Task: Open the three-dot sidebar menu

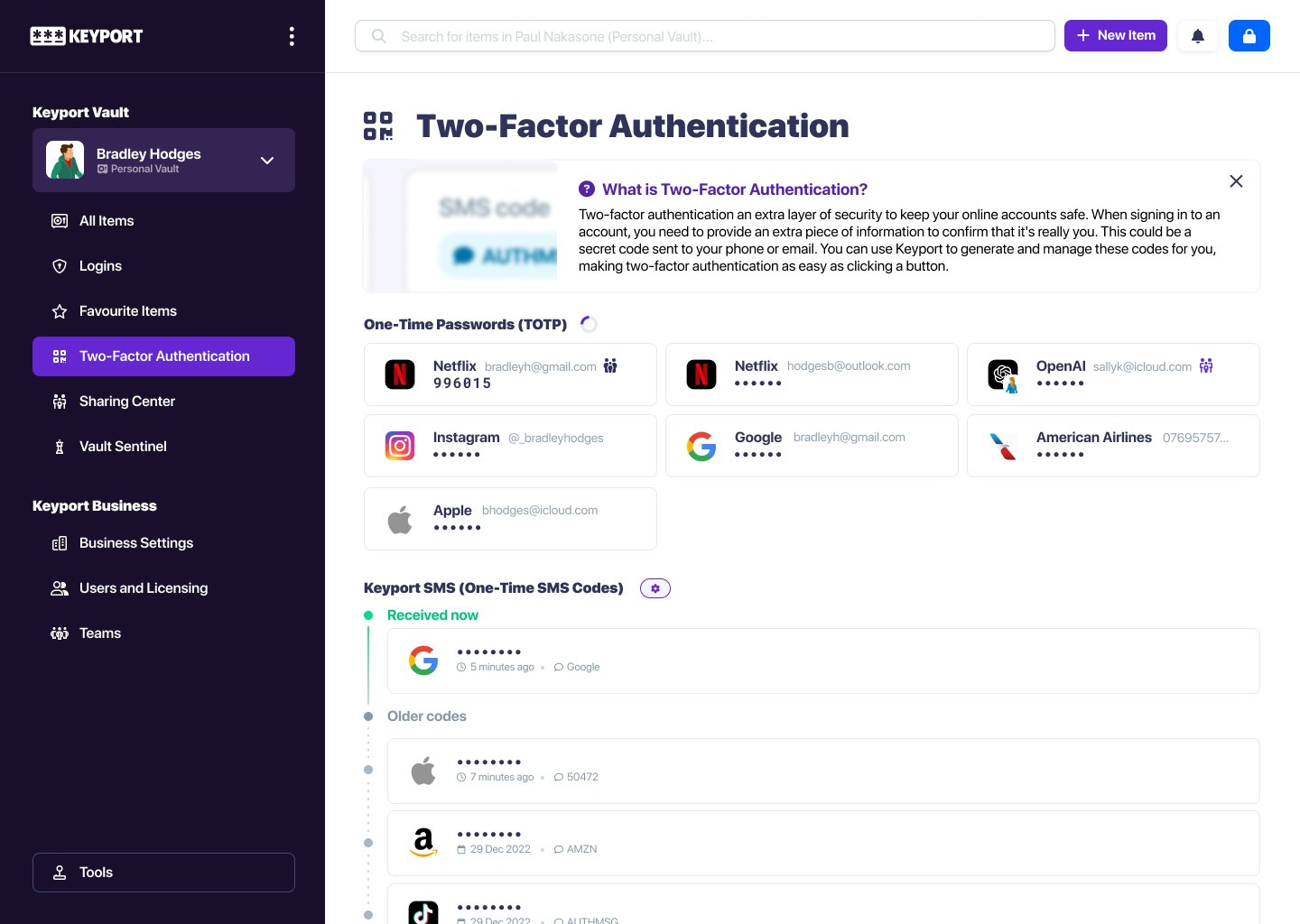Action: tap(291, 36)
